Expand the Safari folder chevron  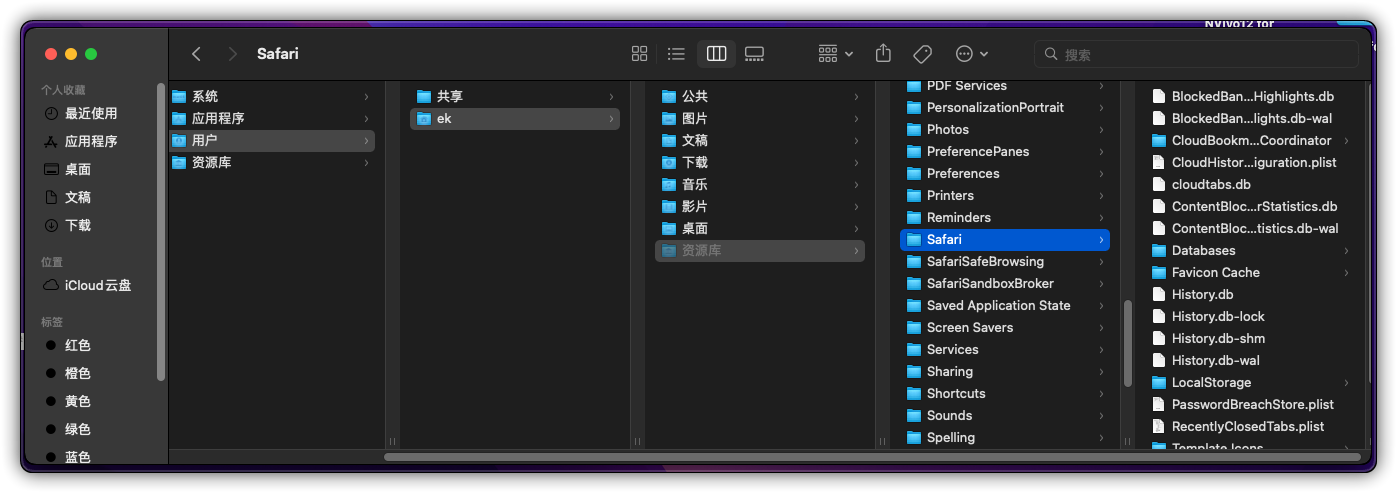coord(1101,239)
